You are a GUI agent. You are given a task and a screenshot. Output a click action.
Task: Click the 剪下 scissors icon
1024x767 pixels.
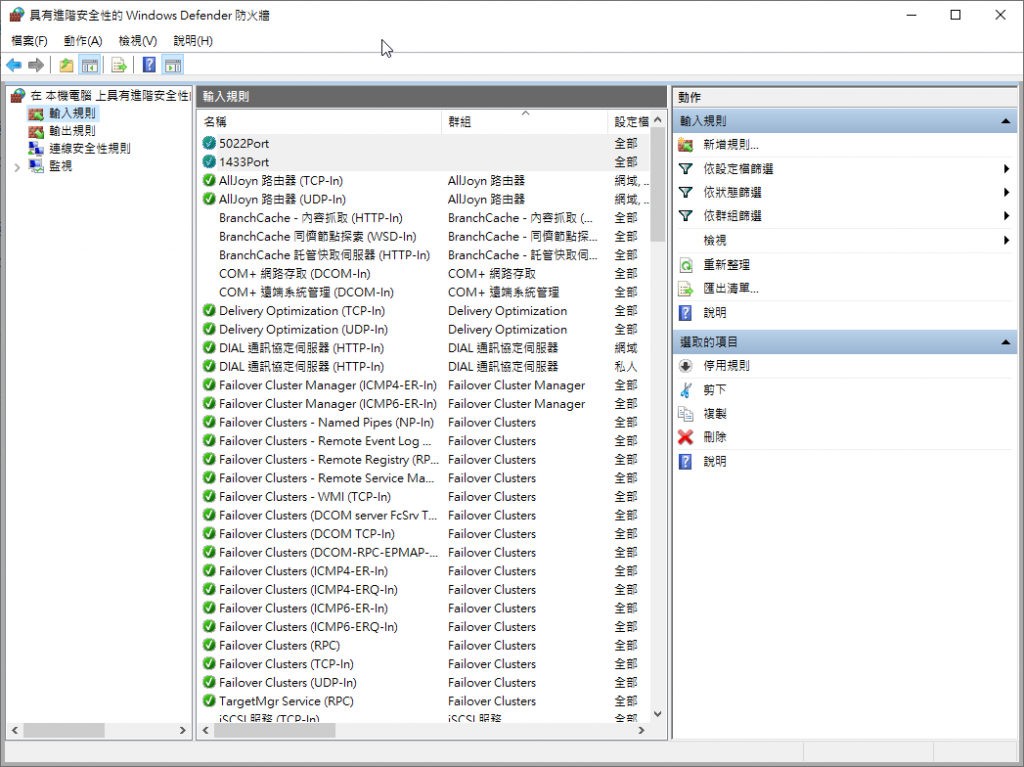tap(685, 390)
